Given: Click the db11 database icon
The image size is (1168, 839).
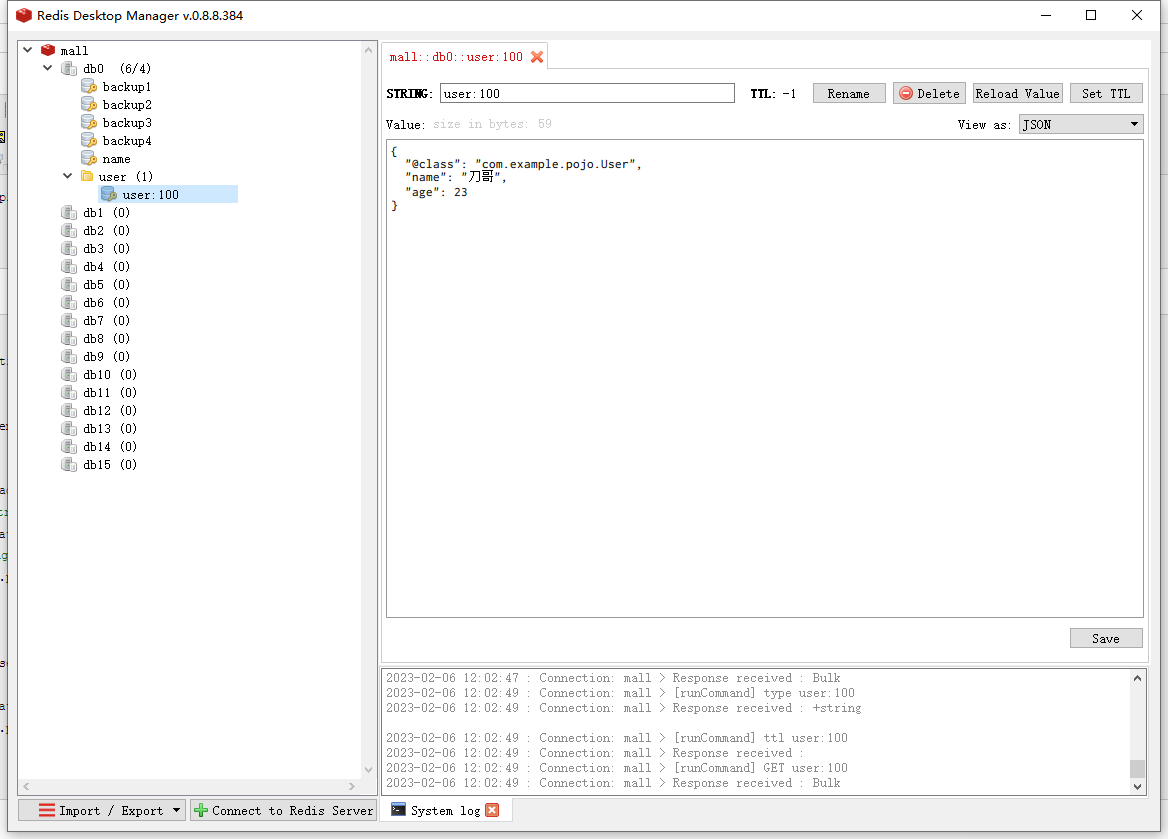Looking at the screenshot, I should (x=69, y=393).
